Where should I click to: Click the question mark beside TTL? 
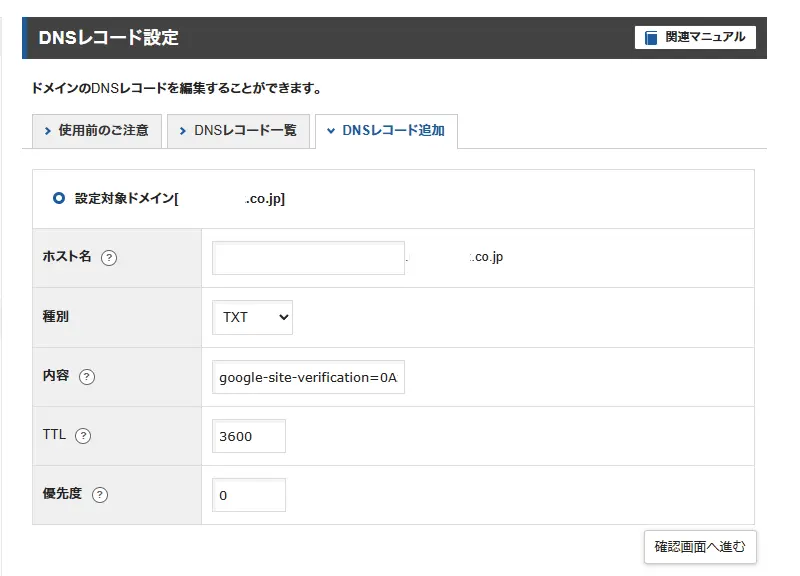coord(83,436)
